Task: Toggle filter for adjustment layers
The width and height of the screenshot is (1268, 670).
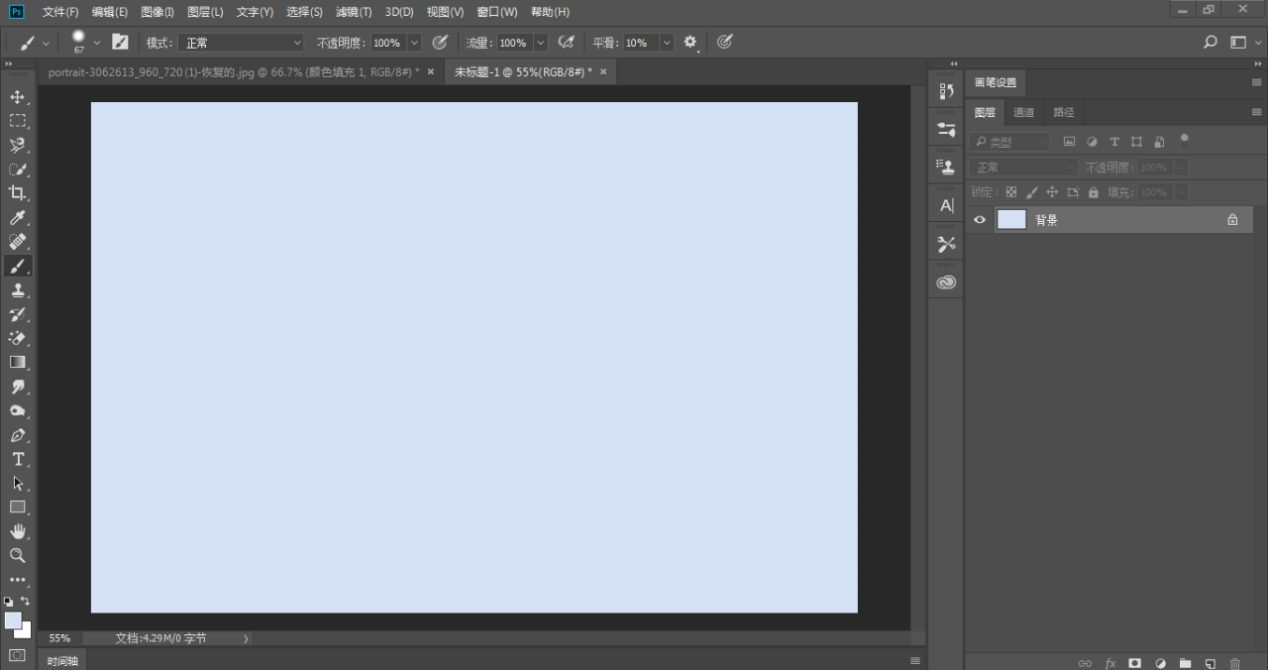Action: 1092,142
